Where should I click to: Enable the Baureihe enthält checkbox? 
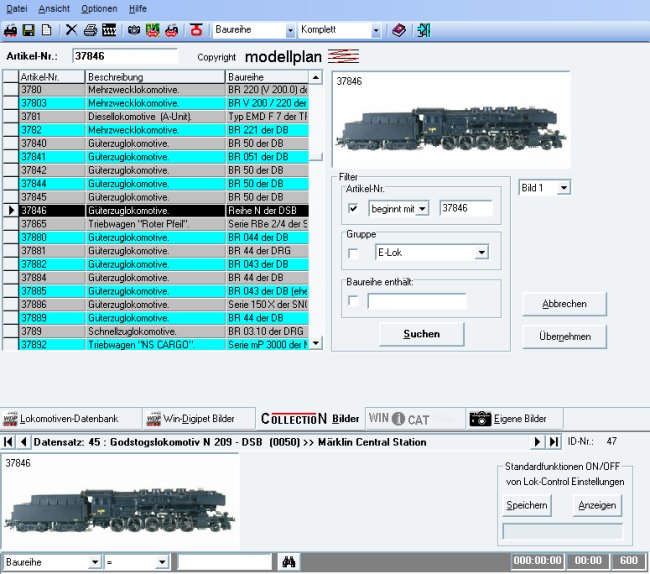(353, 300)
